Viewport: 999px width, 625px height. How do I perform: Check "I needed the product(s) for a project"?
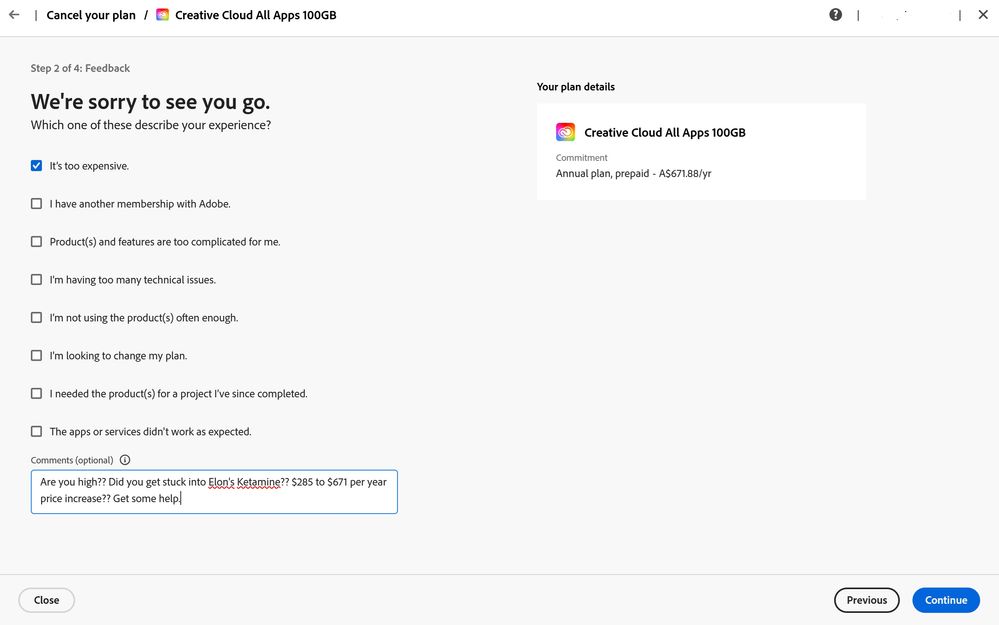click(37, 394)
